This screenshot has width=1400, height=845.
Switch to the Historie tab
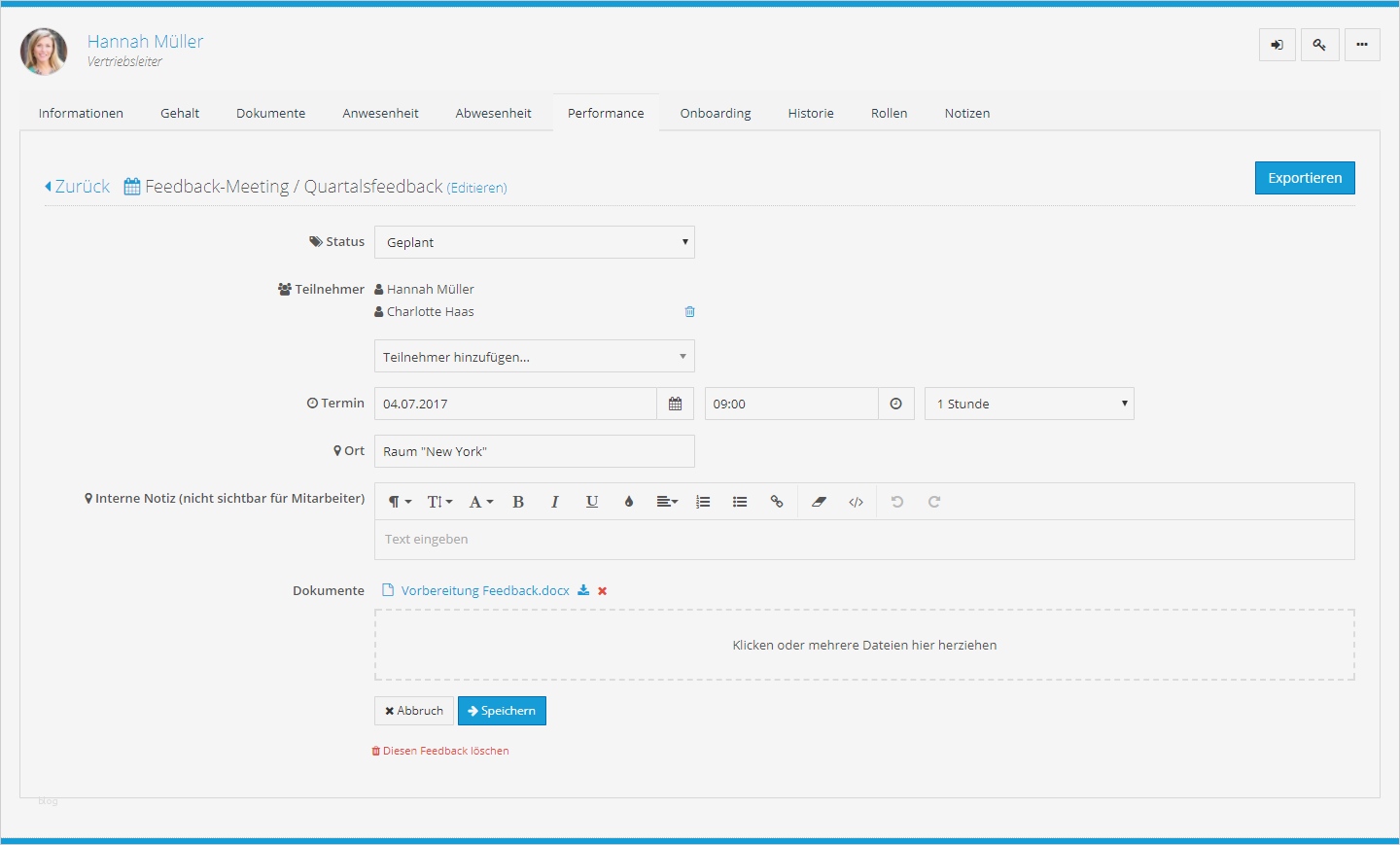click(811, 113)
